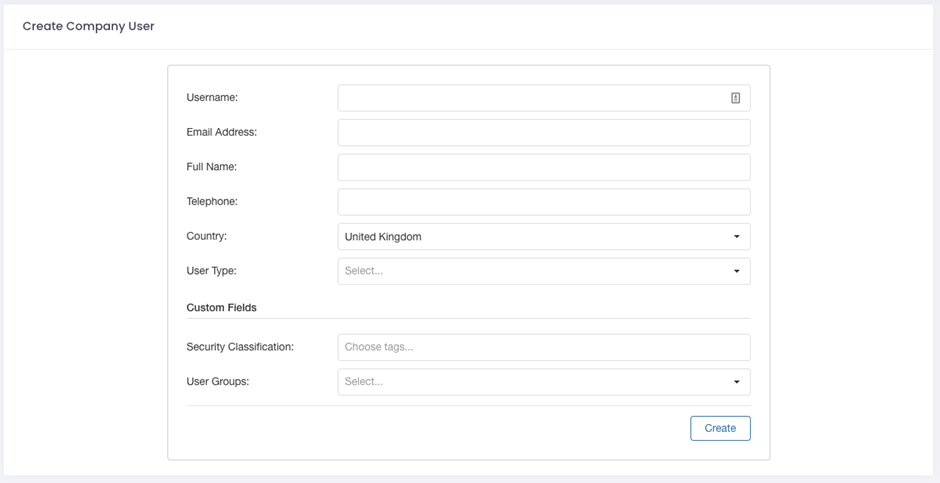Click the Email Address label
The image size is (940, 483).
pos(222,132)
